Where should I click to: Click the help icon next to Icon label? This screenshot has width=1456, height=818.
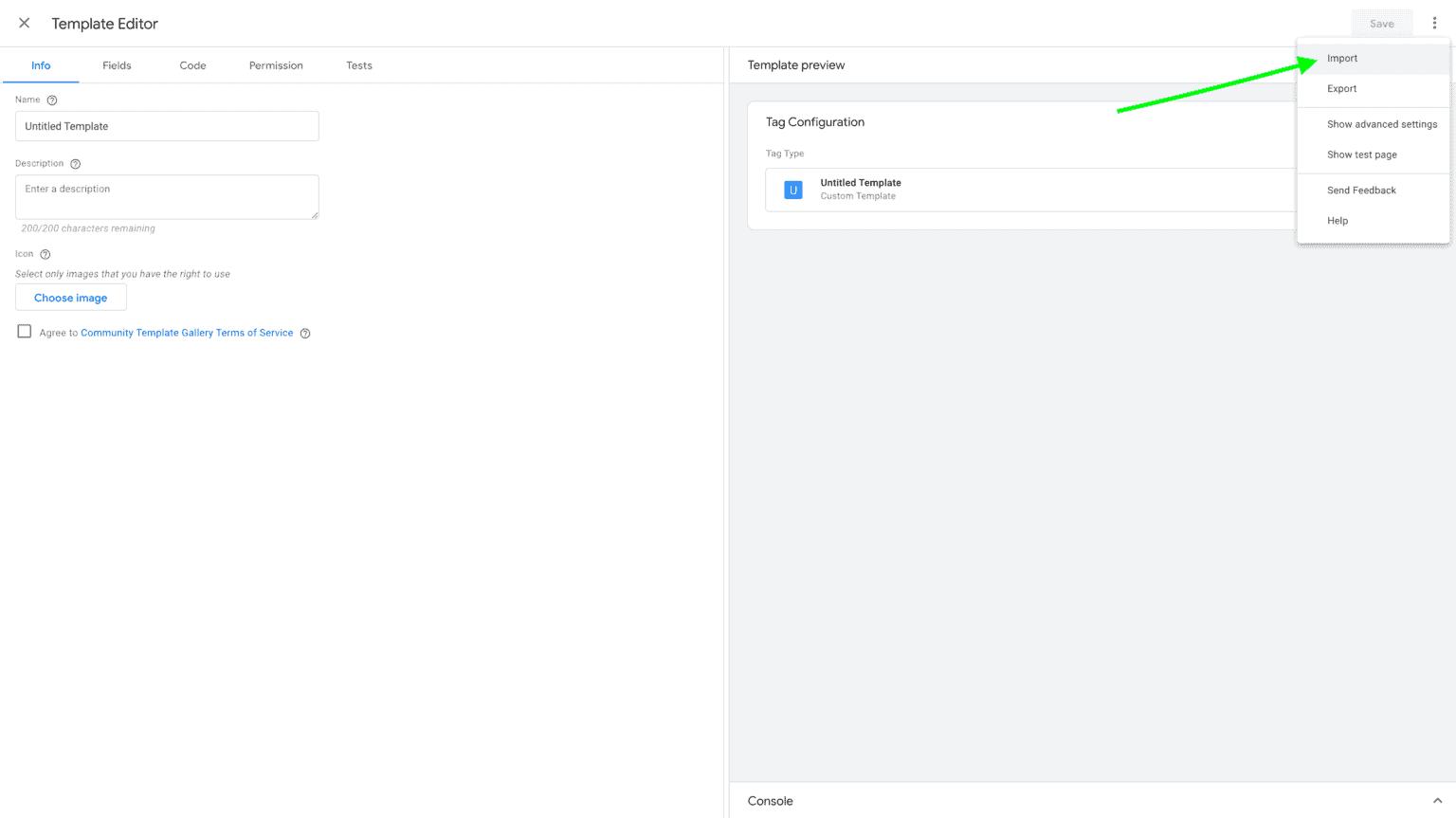pos(45,254)
